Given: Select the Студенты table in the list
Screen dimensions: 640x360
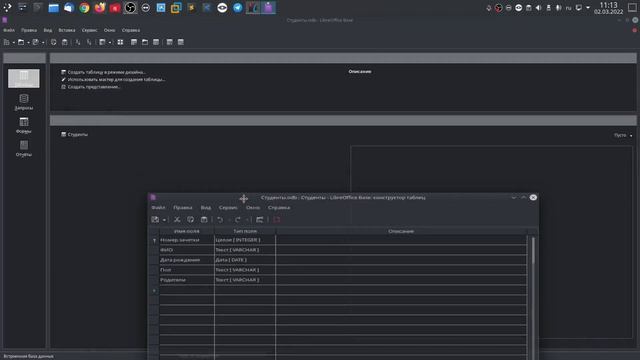Looking at the screenshot, I should [x=77, y=134].
